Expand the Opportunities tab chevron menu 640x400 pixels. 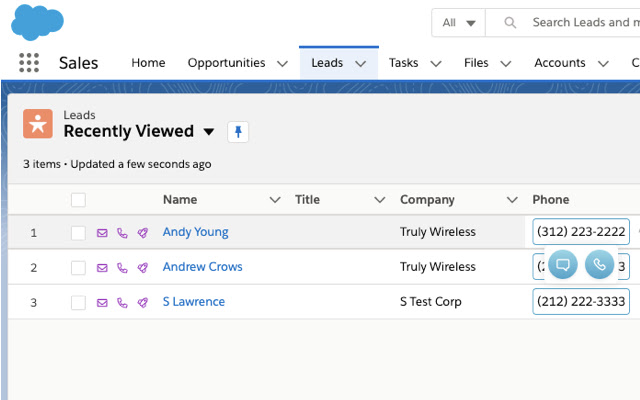pos(282,63)
